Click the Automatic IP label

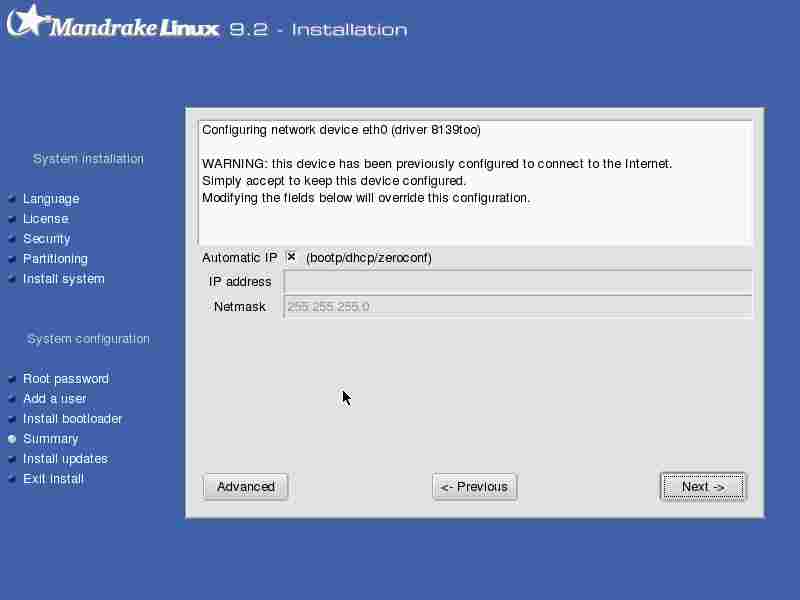pyautogui.click(x=240, y=258)
